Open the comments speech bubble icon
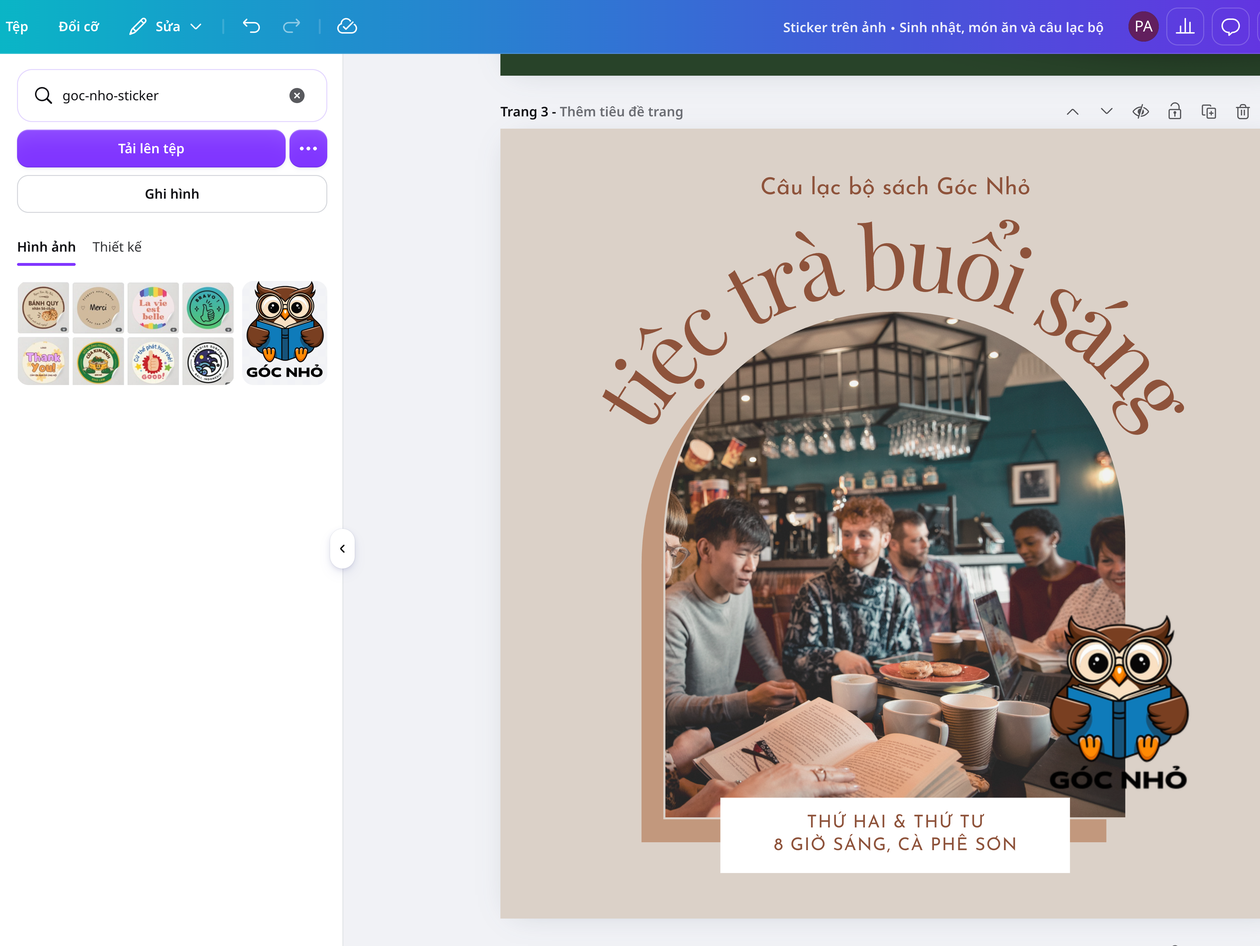Screen dimensions: 1260x946 click(1231, 27)
